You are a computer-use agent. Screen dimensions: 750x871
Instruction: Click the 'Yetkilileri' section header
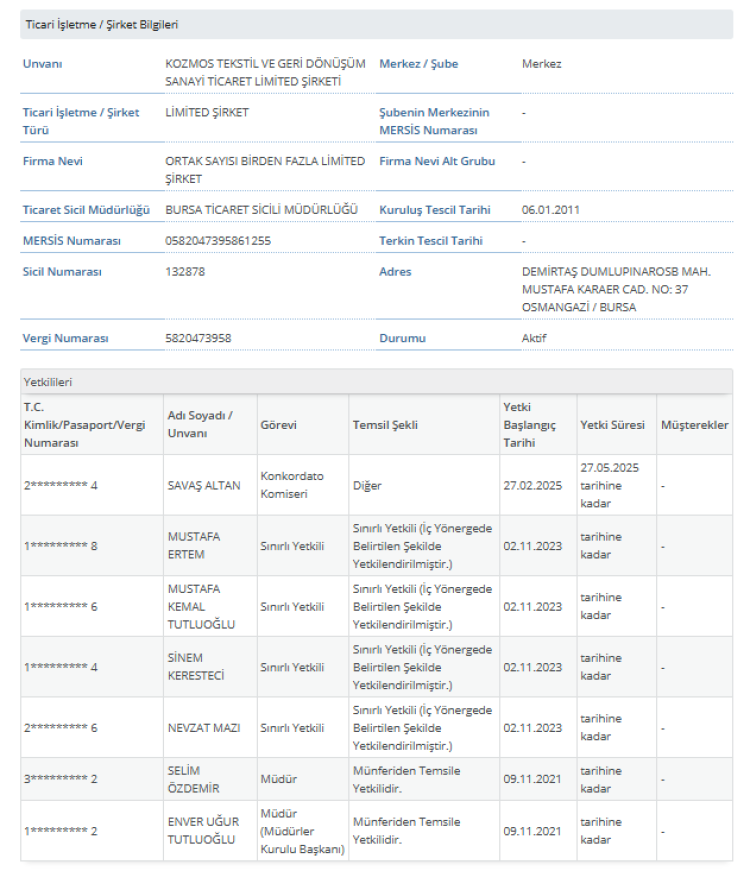(x=48, y=382)
